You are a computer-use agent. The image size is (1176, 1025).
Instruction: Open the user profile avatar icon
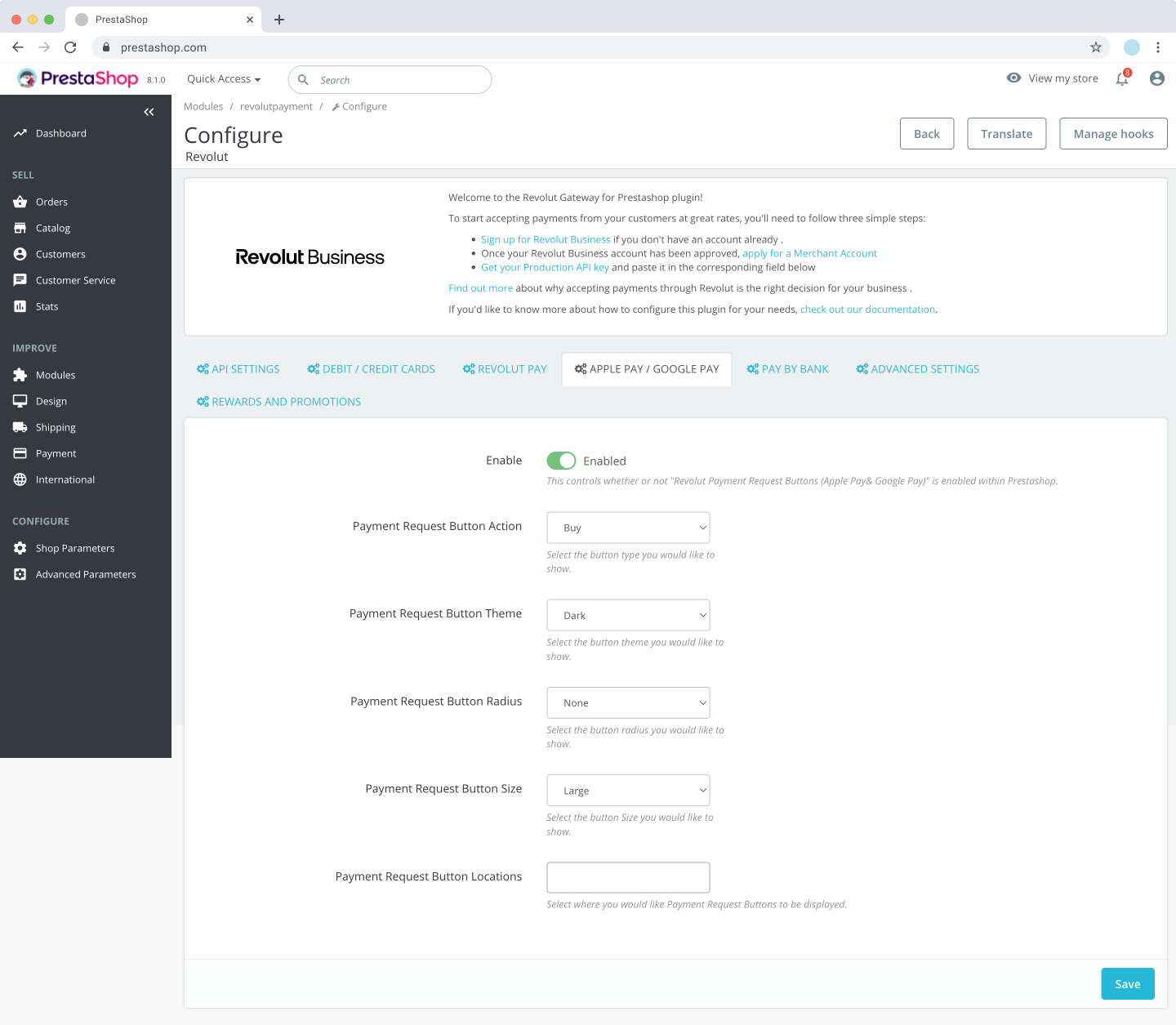click(x=1157, y=78)
